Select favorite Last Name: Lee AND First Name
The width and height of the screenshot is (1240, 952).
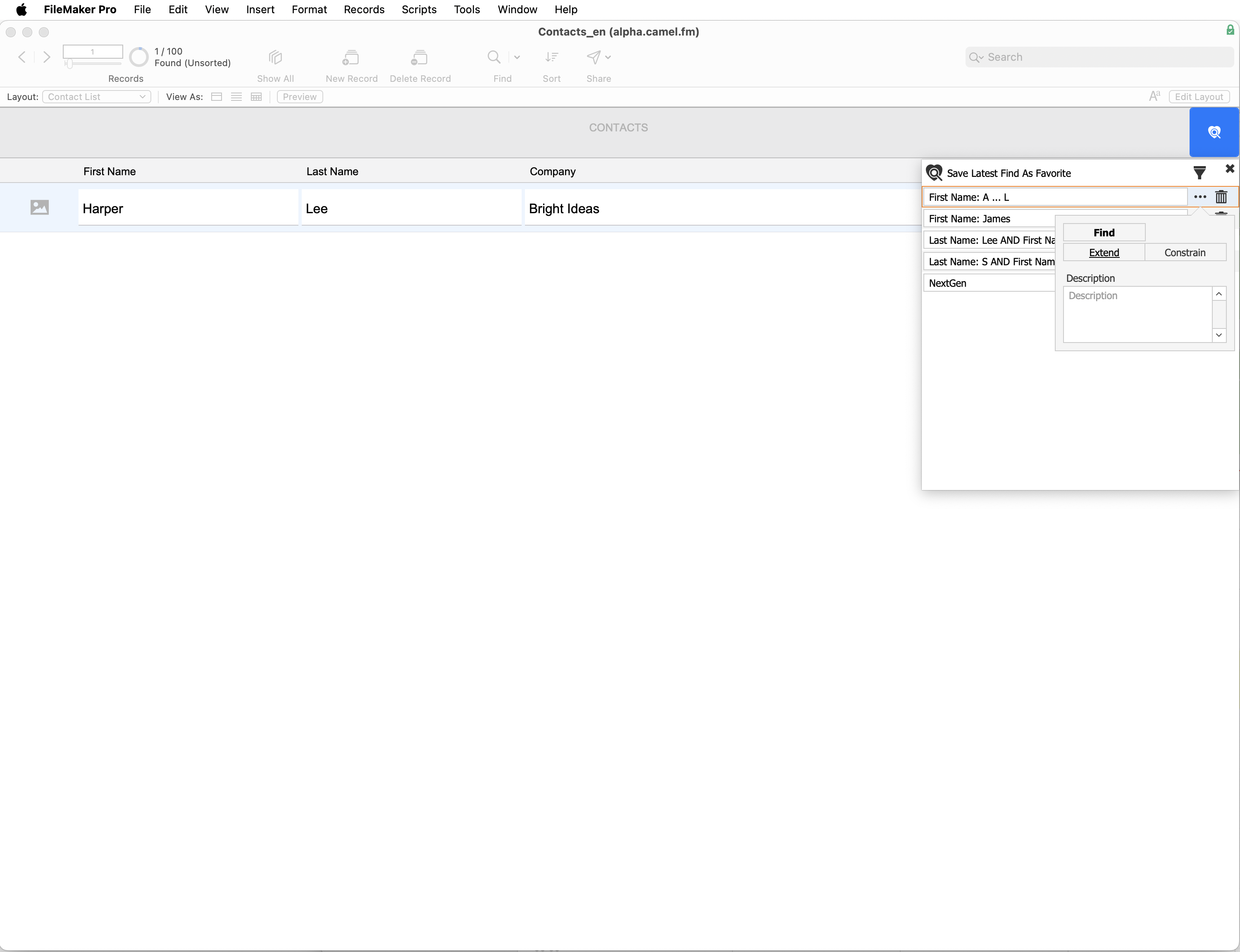(x=989, y=240)
